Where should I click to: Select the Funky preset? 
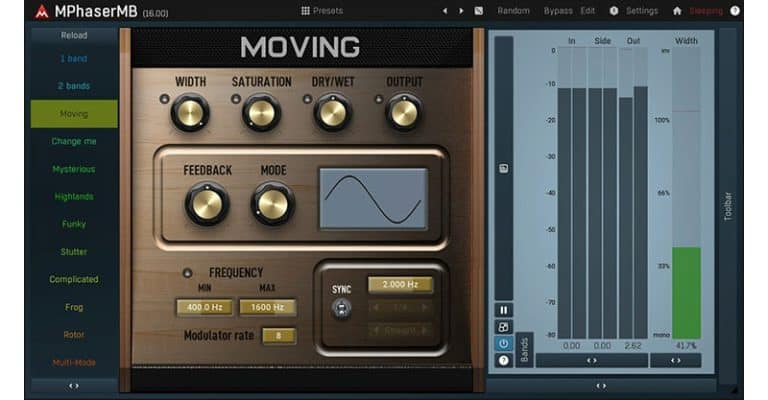[x=74, y=224]
